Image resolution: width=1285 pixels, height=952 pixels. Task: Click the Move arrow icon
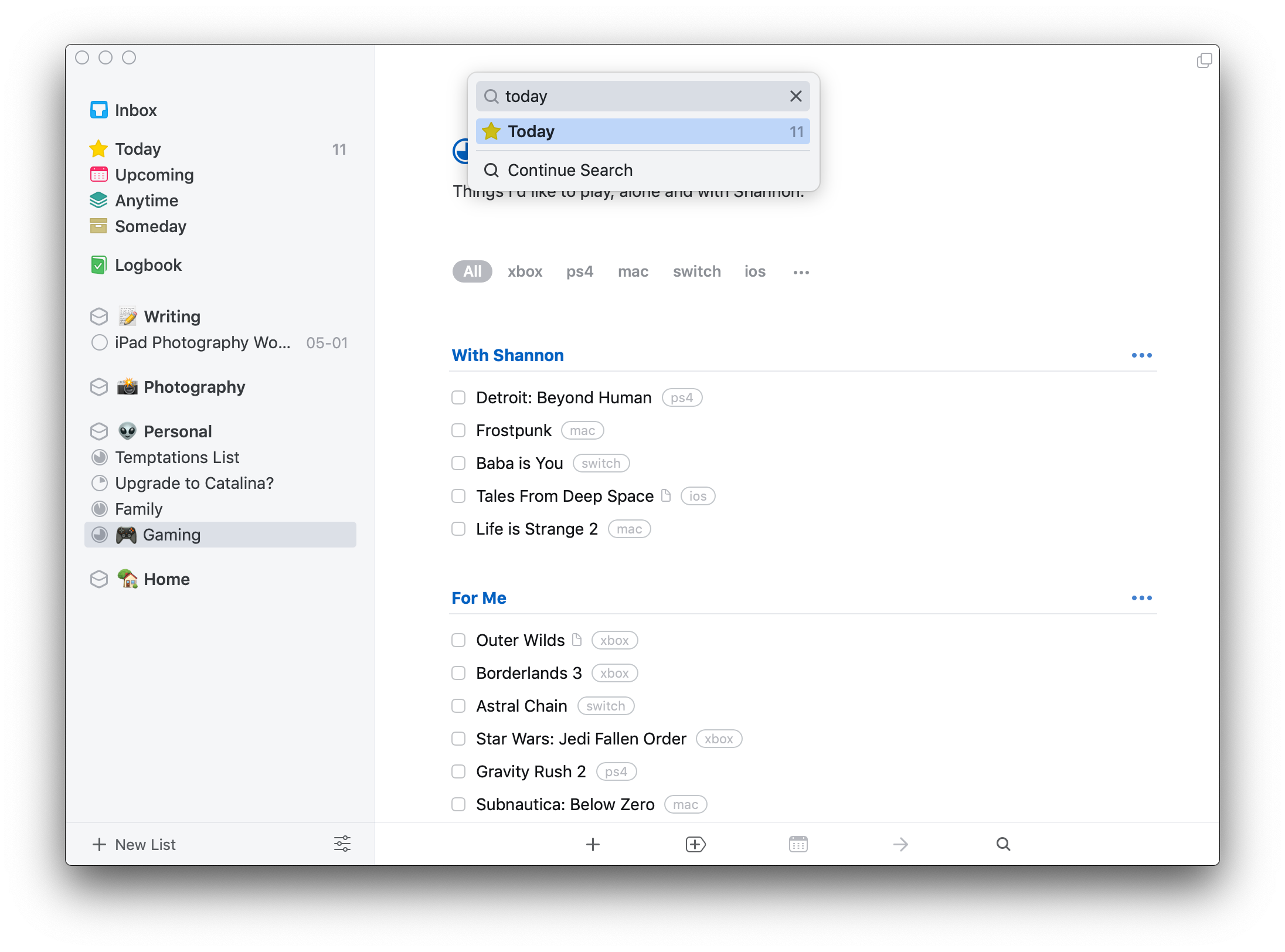[x=900, y=844]
